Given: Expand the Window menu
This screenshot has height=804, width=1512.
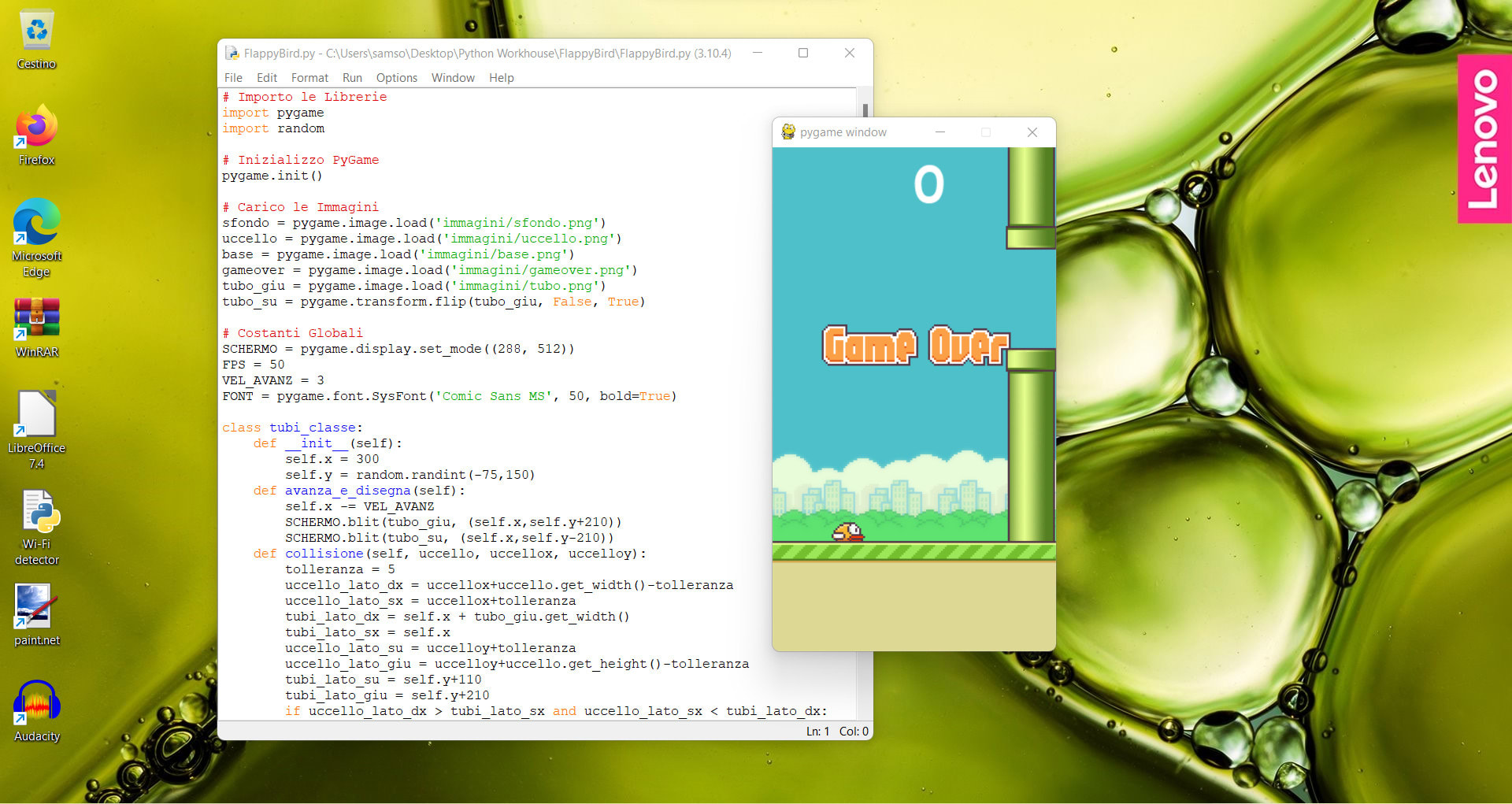Looking at the screenshot, I should pyautogui.click(x=453, y=78).
